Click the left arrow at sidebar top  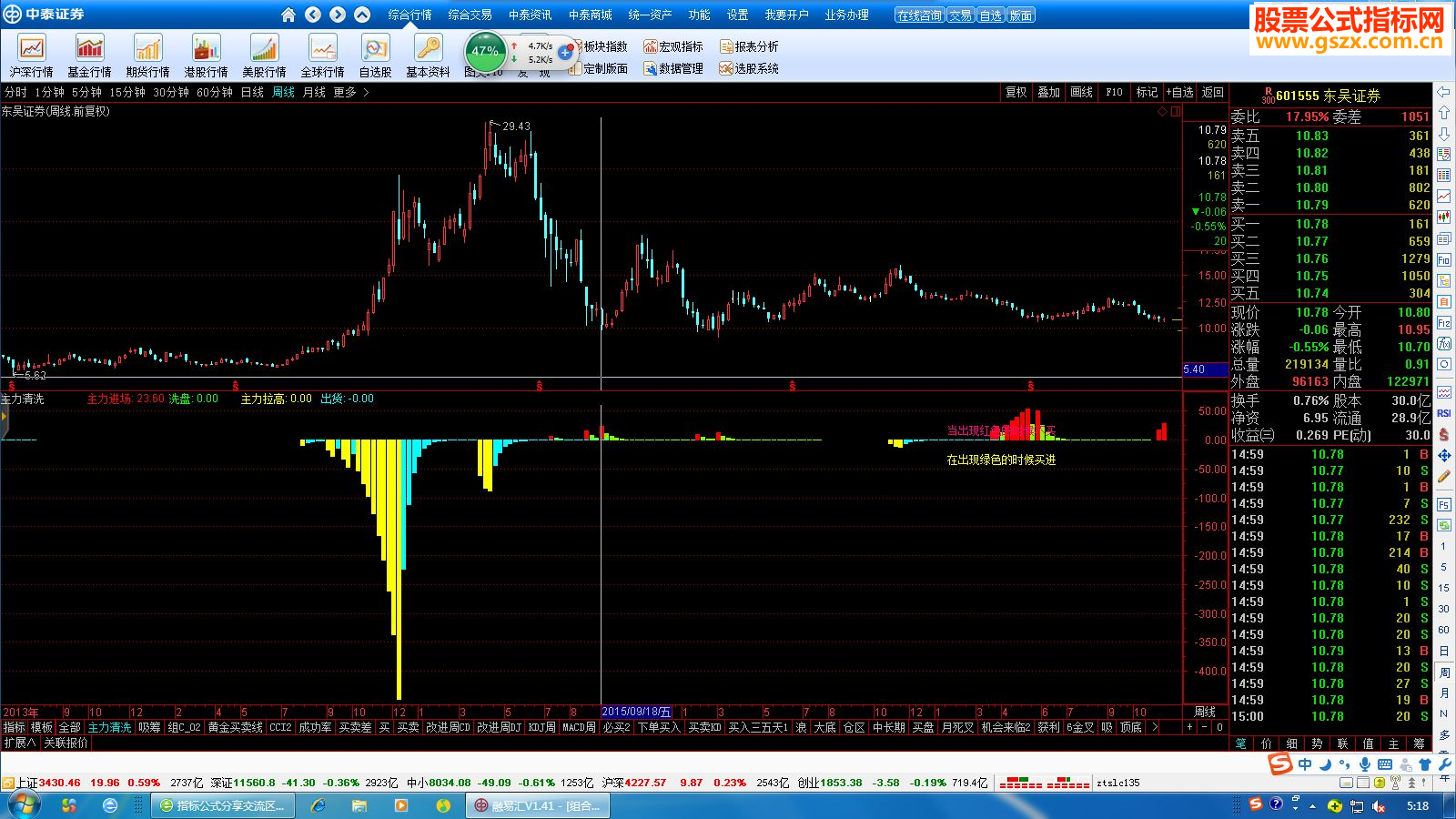1444,92
